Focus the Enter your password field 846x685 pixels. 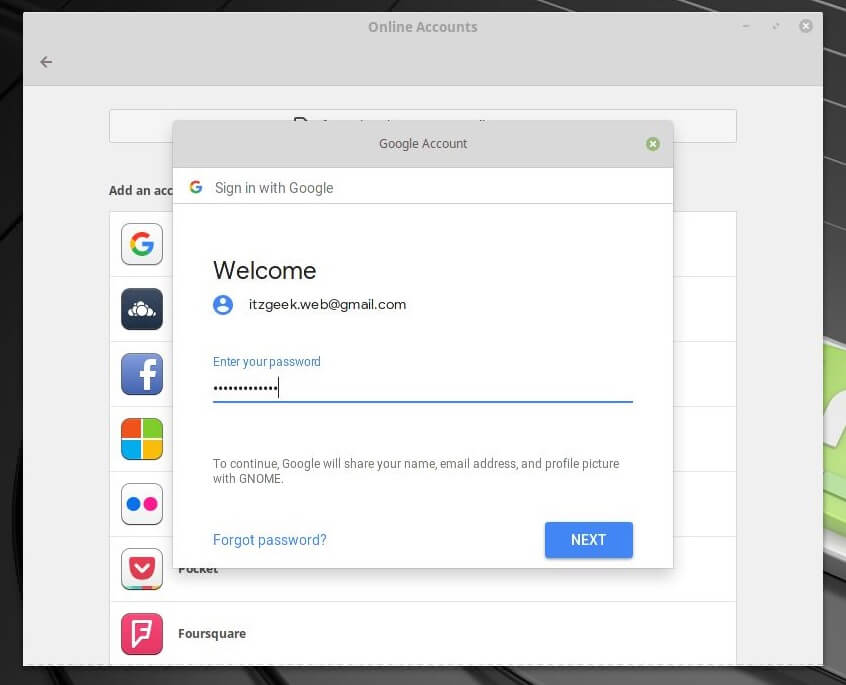pyautogui.click(x=422, y=388)
